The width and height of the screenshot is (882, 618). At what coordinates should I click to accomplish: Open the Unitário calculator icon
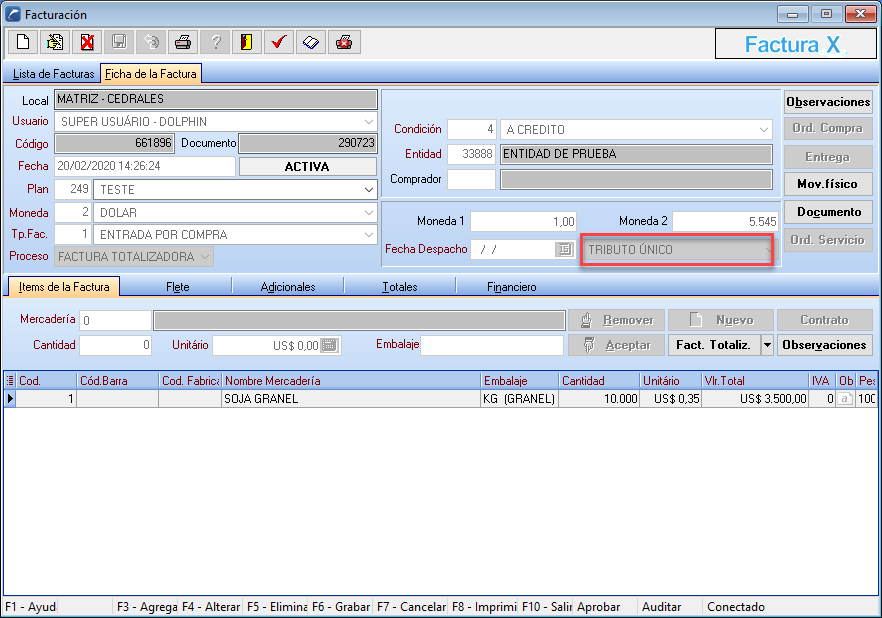[330, 345]
